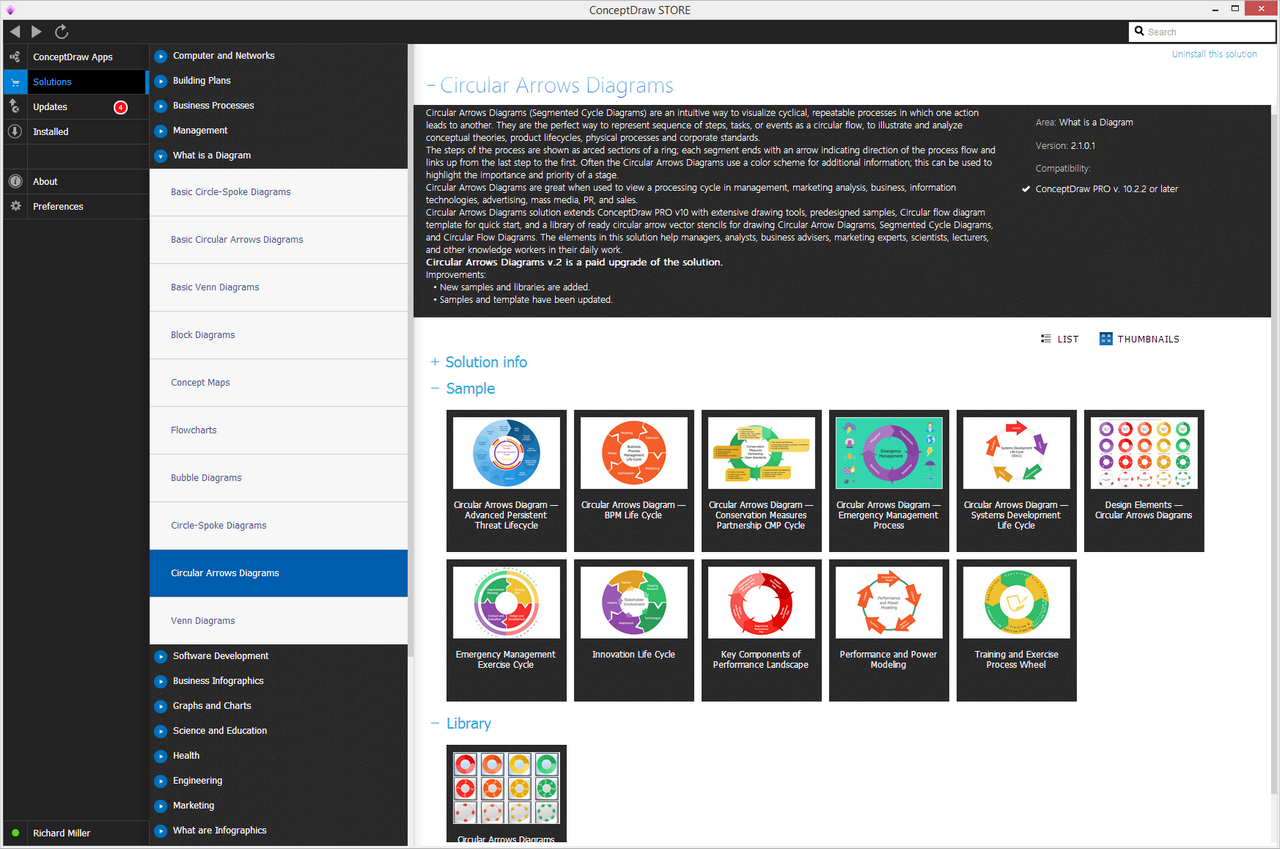The height and width of the screenshot is (849, 1280).
Task: Open Emergency Management Exercise Cycle sample
Action: coord(507,630)
